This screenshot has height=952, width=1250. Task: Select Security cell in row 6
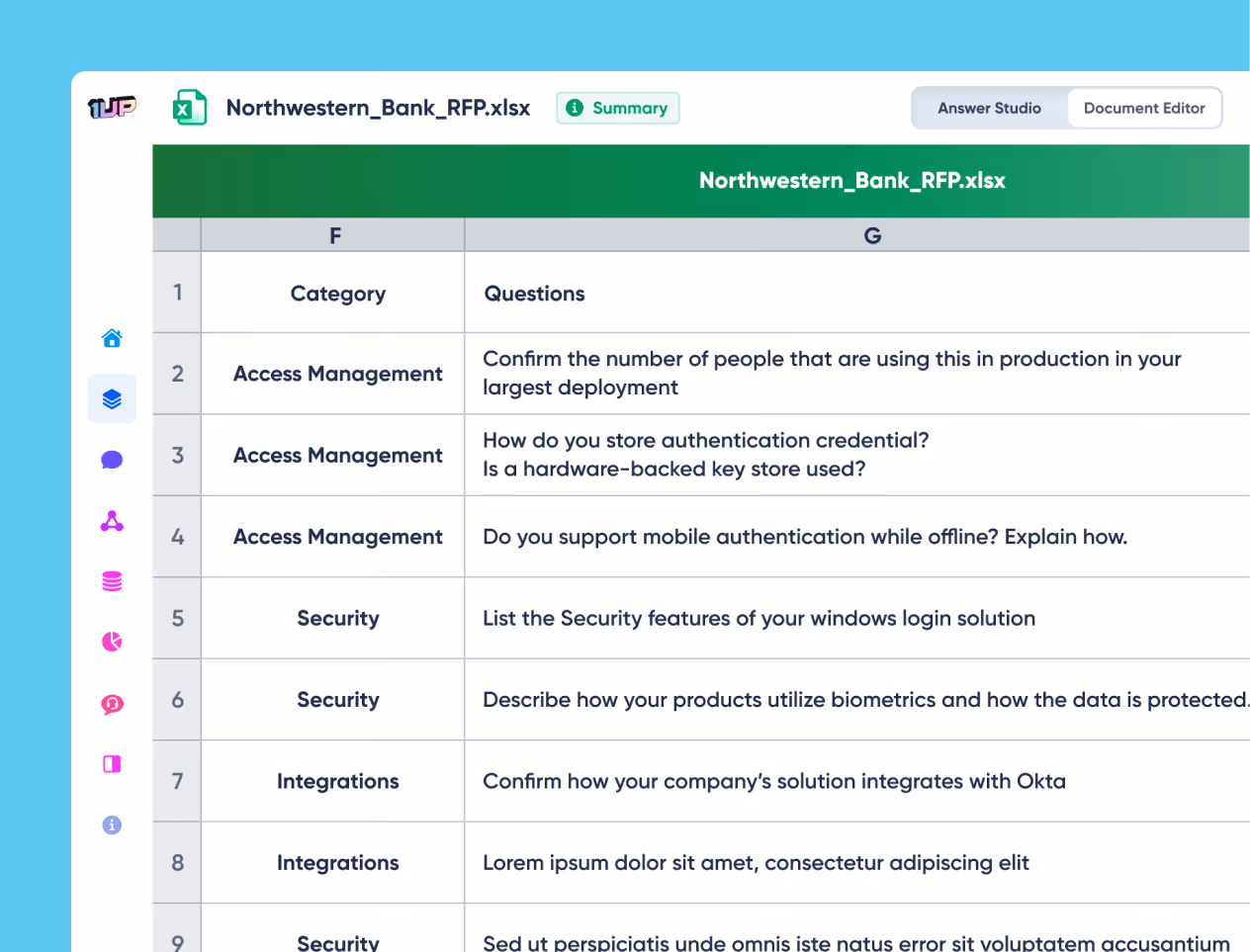pos(333,700)
